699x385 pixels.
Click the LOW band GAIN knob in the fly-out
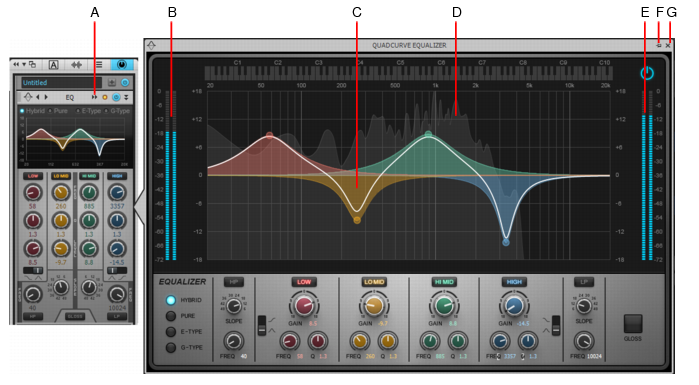coord(304,306)
